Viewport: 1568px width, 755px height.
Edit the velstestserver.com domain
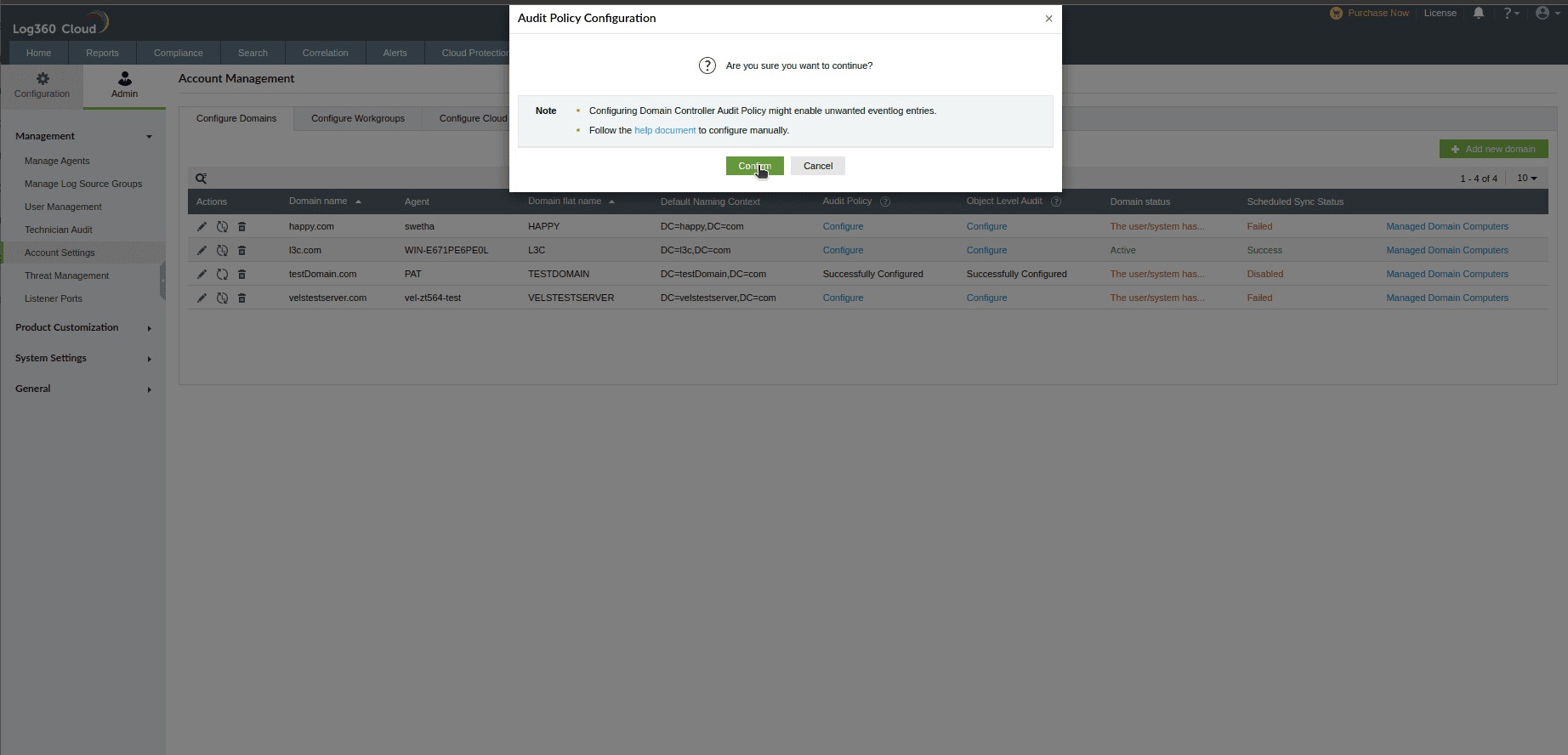[202, 298]
